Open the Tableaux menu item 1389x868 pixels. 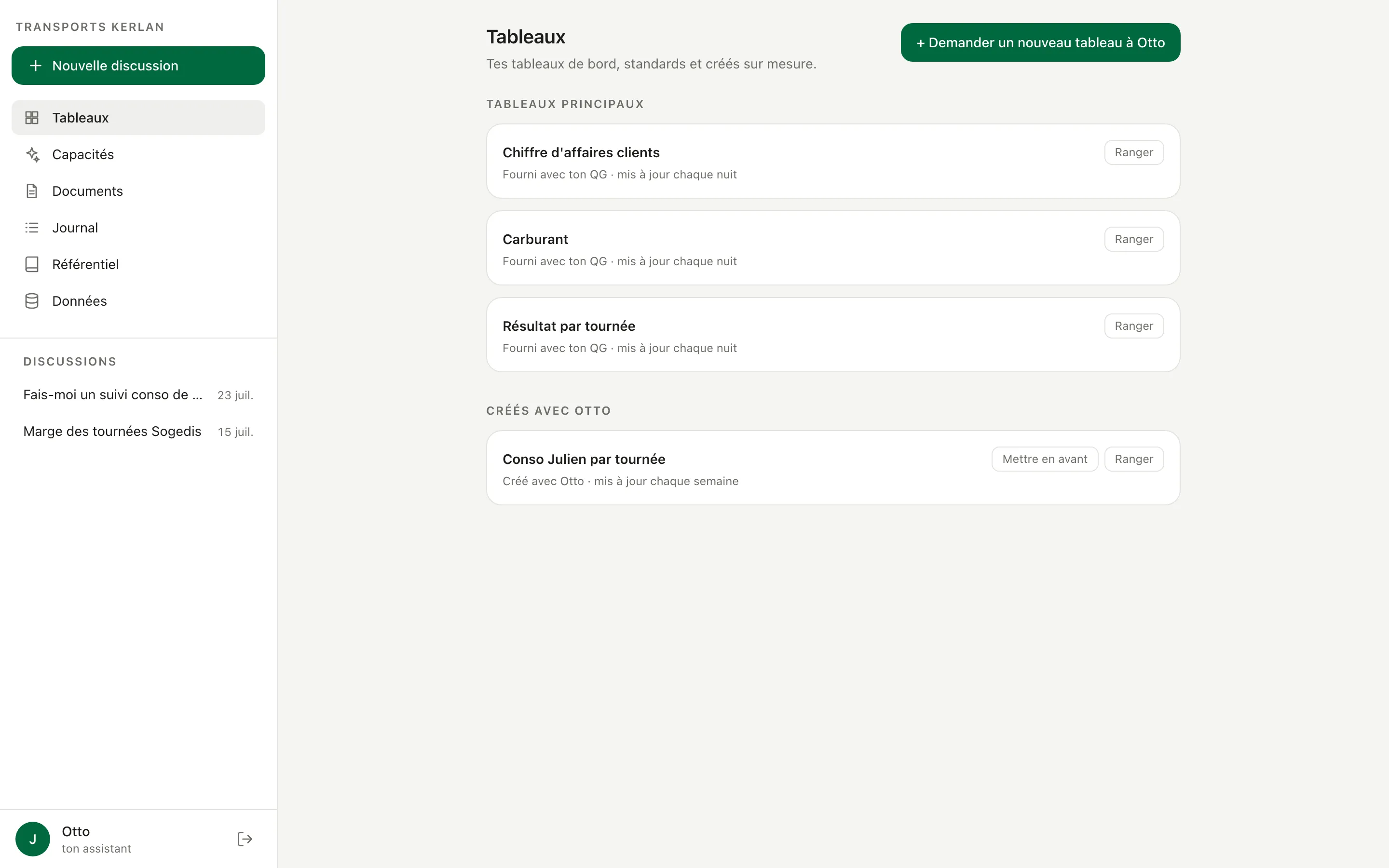coord(138,118)
